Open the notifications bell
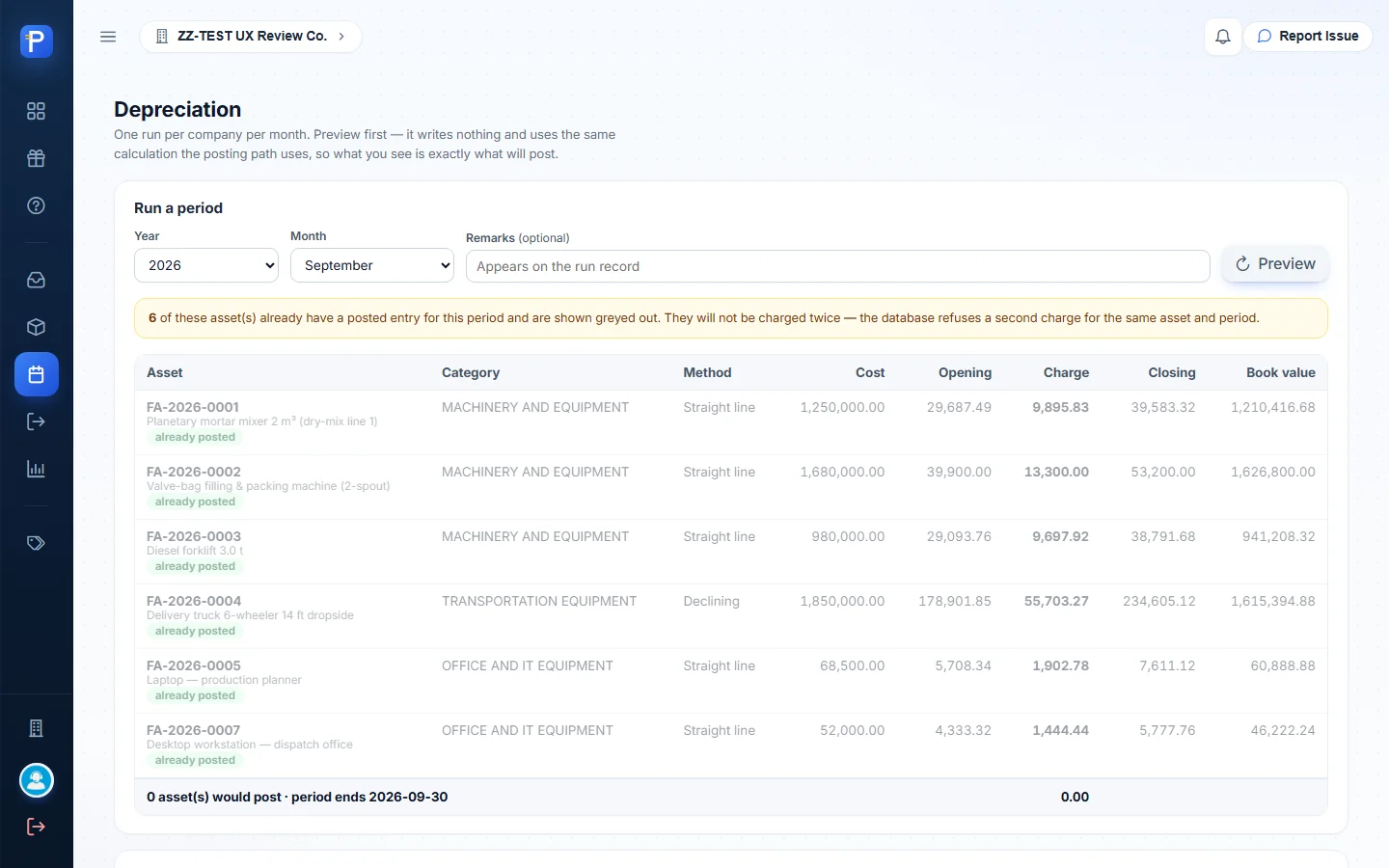Screen dimensions: 1389x868 [1222, 37]
